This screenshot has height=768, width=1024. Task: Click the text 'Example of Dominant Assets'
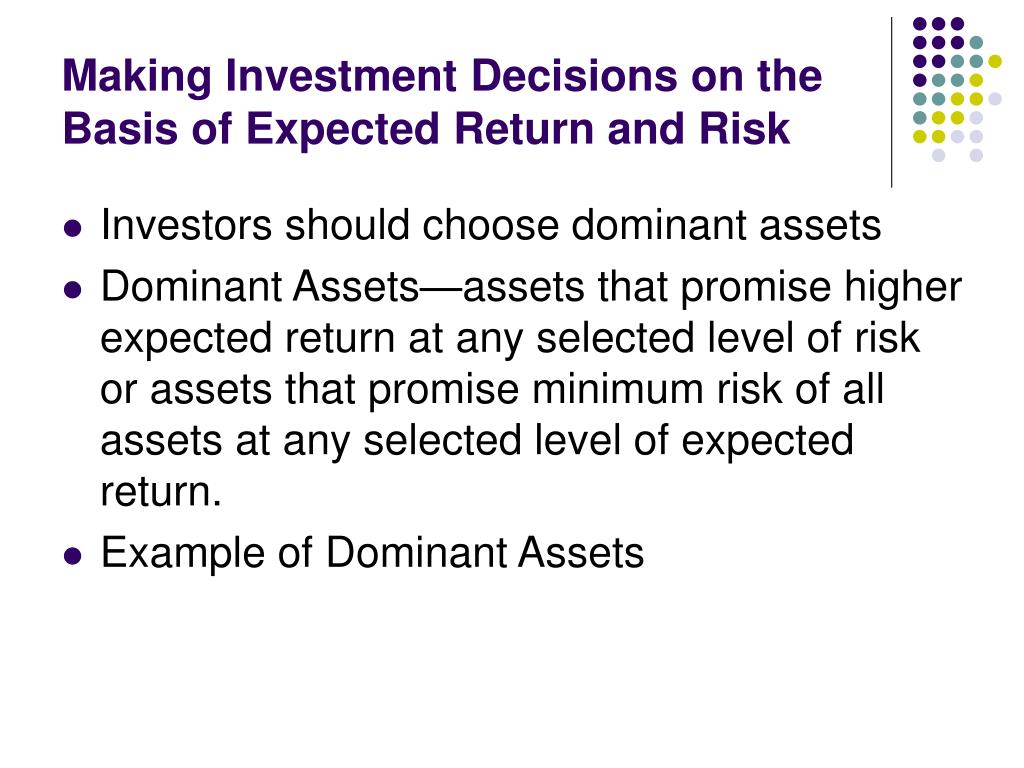pyautogui.click(x=372, y=553)
